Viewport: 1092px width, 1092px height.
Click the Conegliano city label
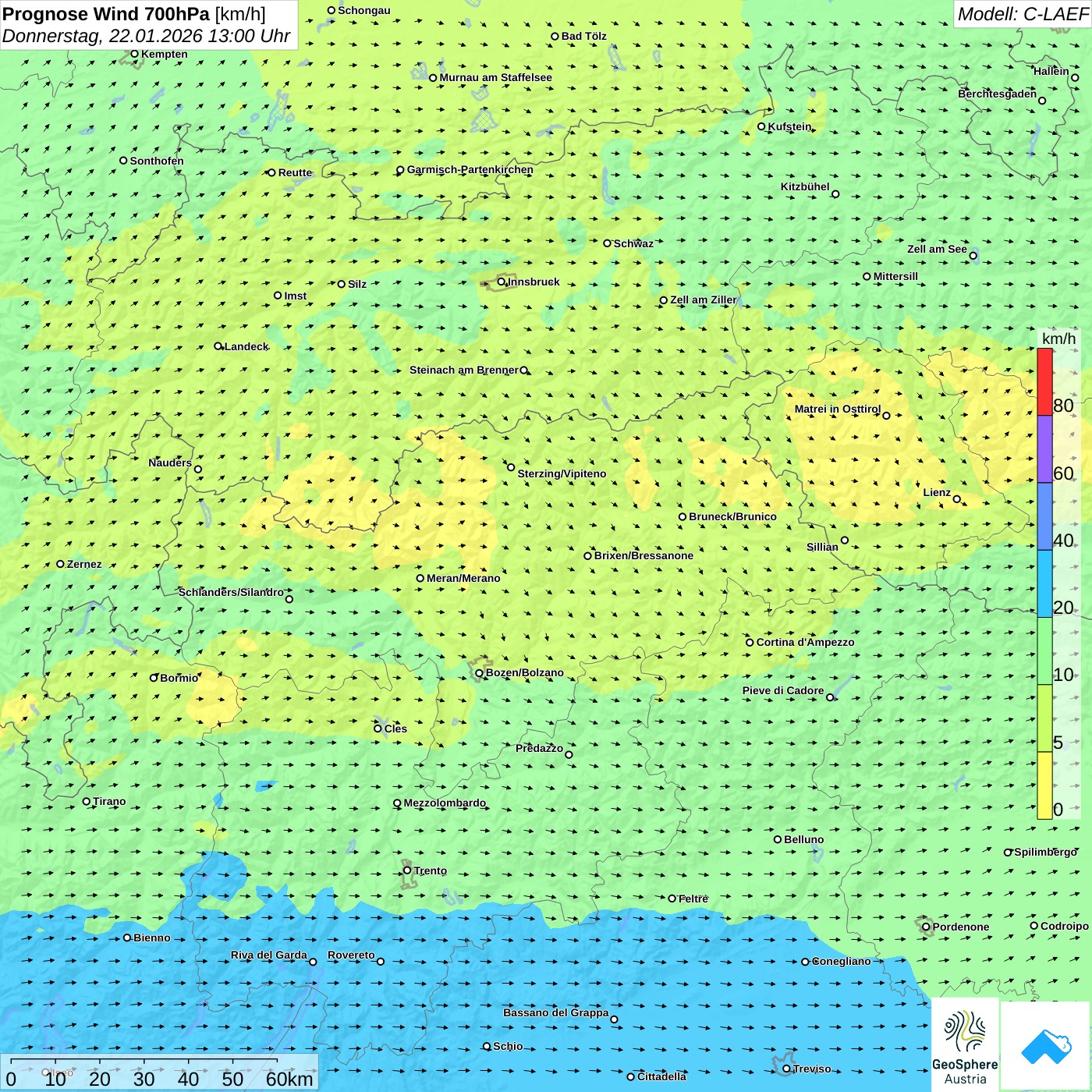[x=841, y=961]
